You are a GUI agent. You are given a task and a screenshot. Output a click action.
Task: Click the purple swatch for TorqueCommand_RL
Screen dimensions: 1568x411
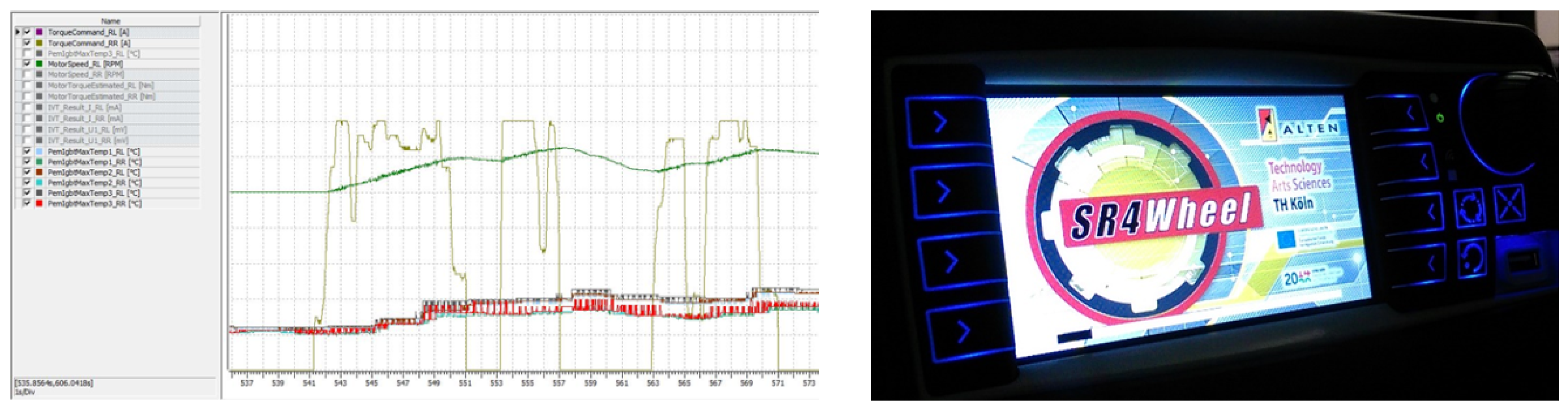40,32
